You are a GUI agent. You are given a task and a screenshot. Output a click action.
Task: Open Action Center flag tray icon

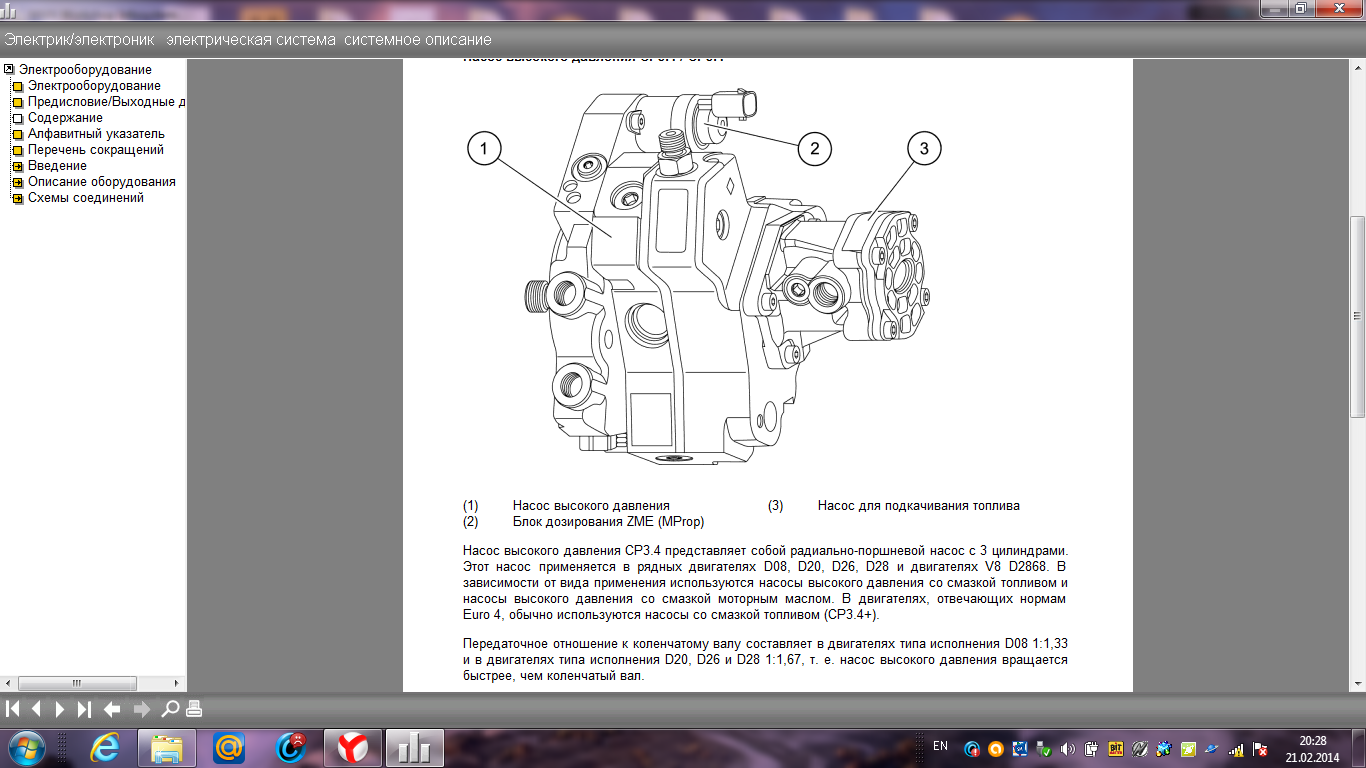coord(1260,748)
